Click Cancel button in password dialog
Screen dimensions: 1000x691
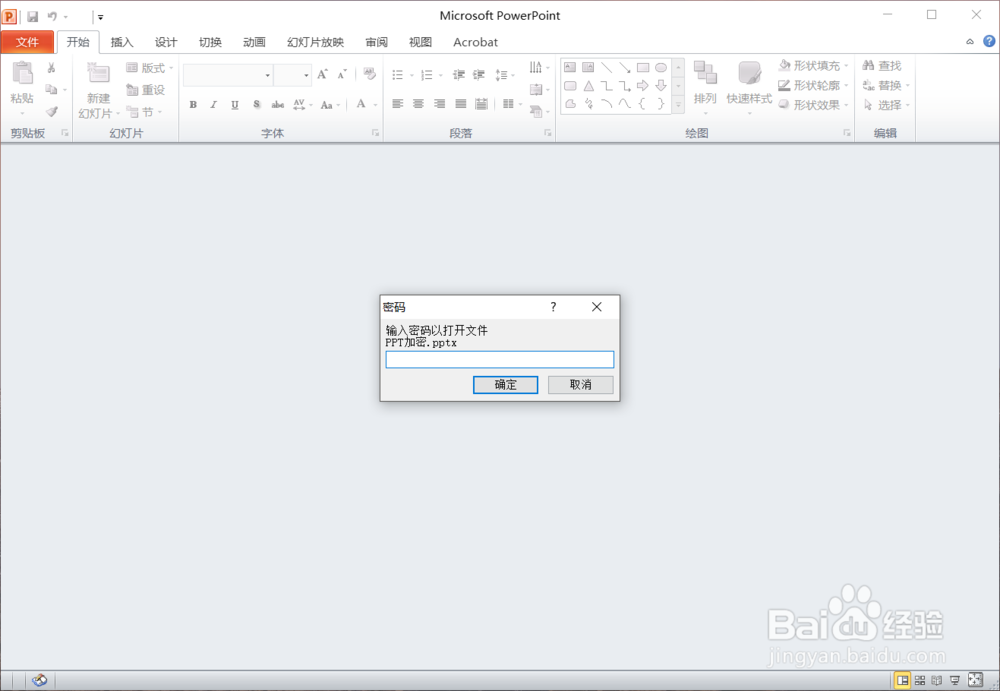580,385
